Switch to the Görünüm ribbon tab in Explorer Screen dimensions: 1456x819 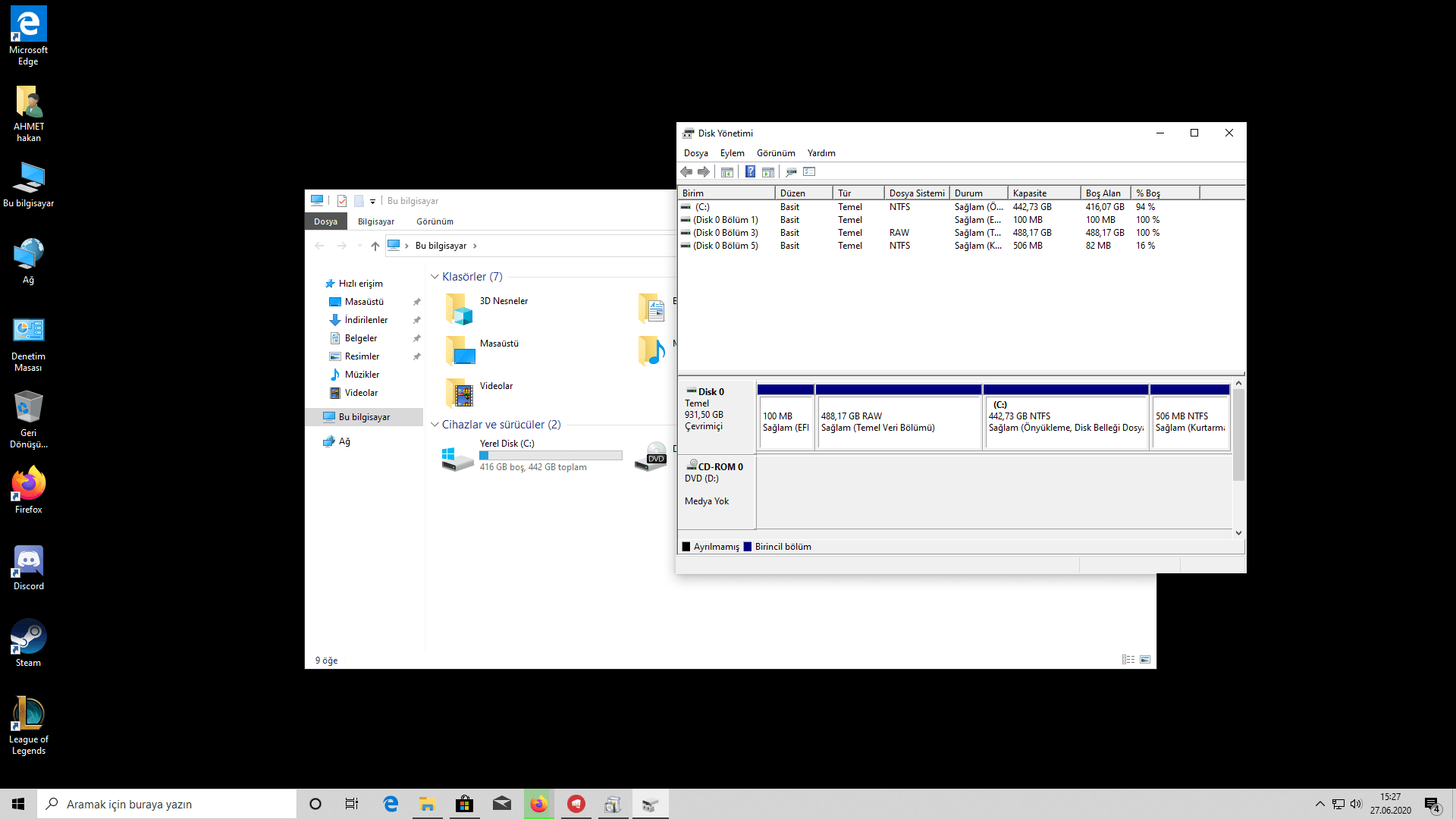[435, 221]
